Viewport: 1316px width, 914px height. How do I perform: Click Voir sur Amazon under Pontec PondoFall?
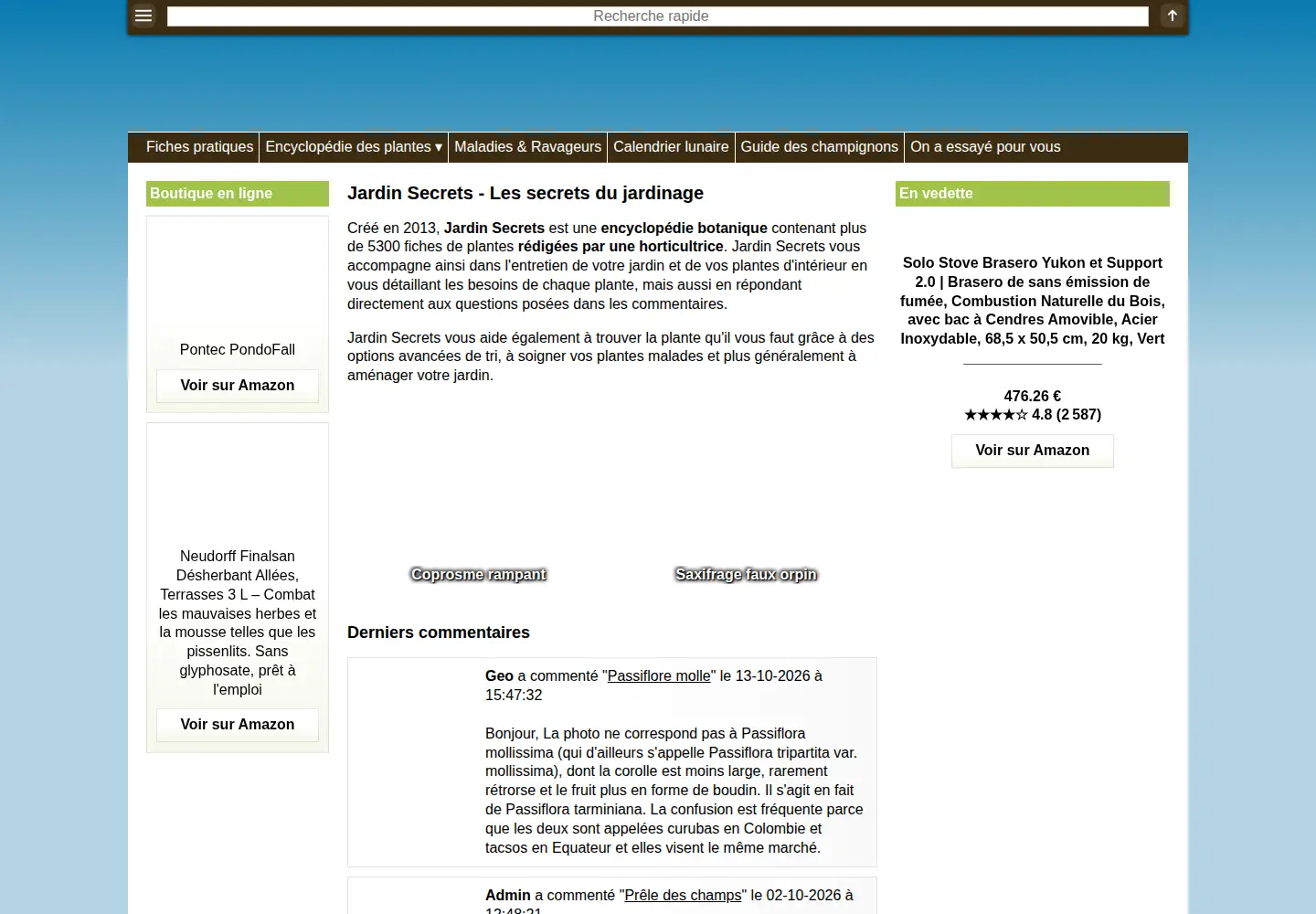[238, 386]
